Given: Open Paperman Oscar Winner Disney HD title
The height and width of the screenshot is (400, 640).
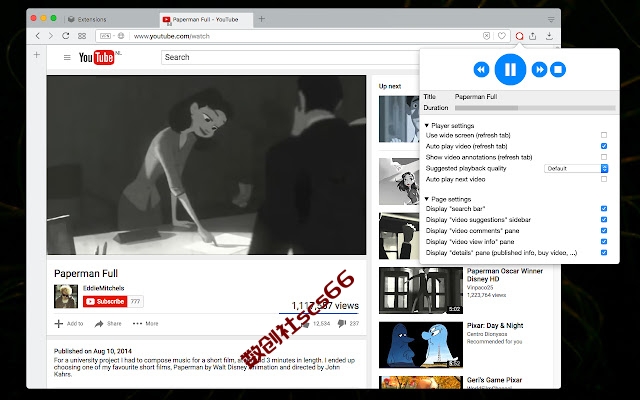Looking at the screenshot, I should 504,275.
